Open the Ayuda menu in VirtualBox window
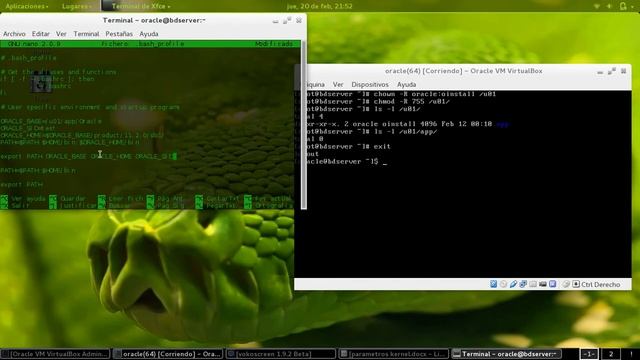The image size is (640, 360). (407, 84)
